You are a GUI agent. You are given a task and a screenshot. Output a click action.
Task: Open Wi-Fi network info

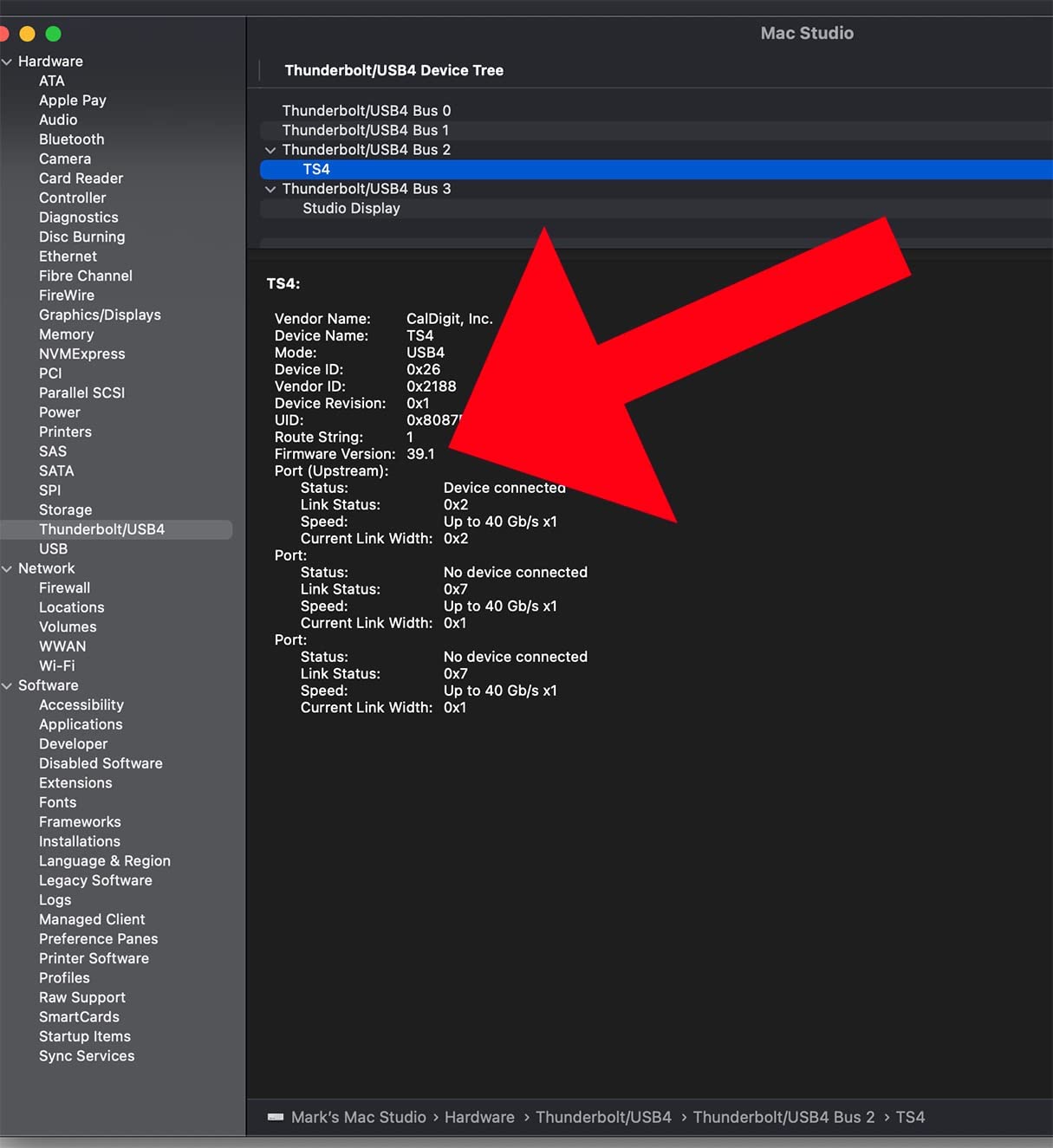point(57,665)
